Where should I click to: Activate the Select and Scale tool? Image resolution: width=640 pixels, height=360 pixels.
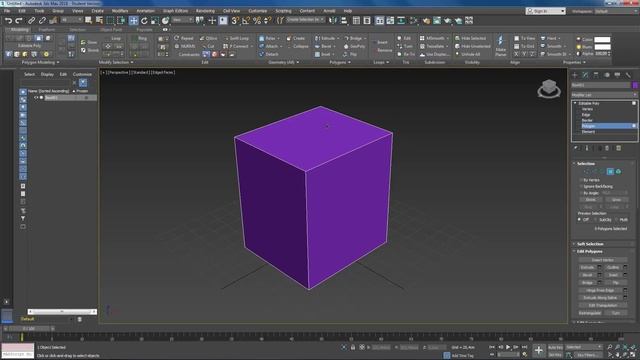pyautogui.click(x=155, y=20)
